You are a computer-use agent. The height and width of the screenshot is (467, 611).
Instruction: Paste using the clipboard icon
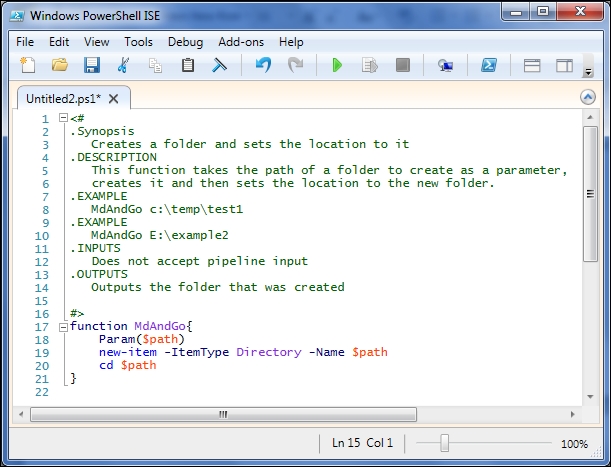click(188, 65)
